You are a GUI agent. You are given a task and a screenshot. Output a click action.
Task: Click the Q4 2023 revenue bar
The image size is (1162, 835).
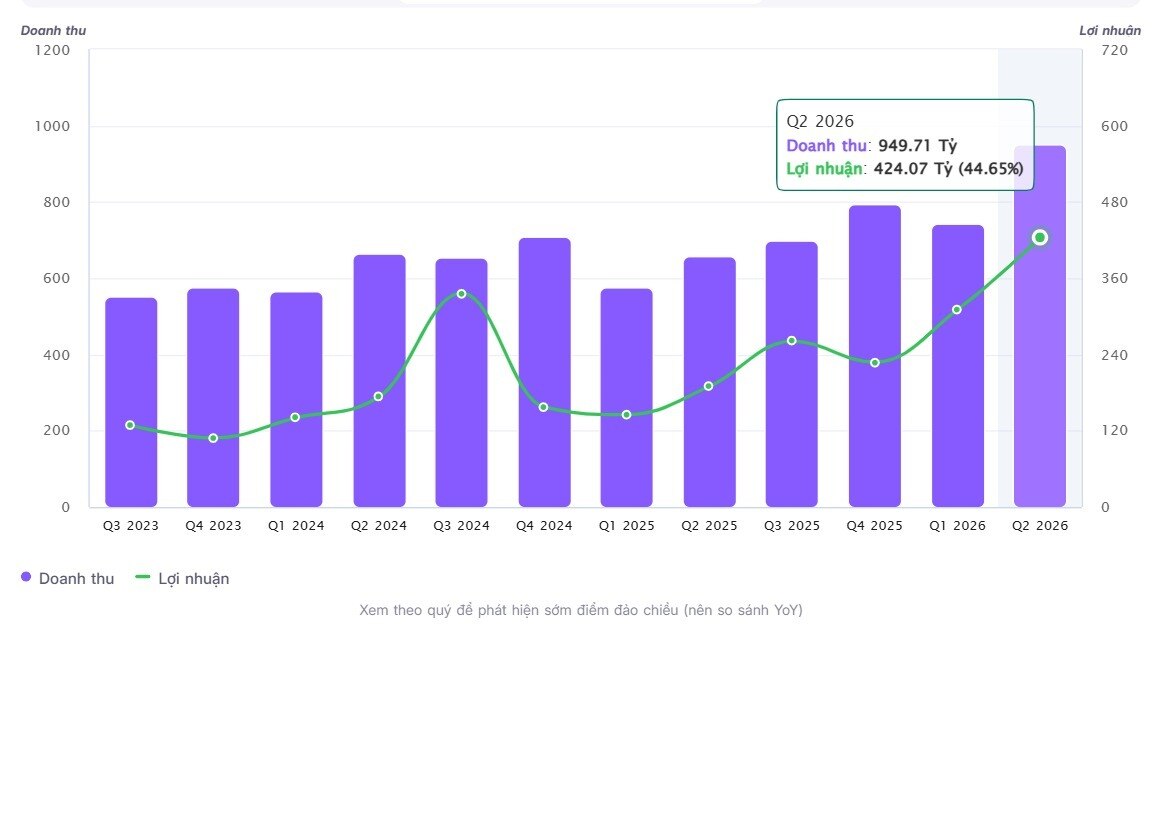[x=213, y=398]
